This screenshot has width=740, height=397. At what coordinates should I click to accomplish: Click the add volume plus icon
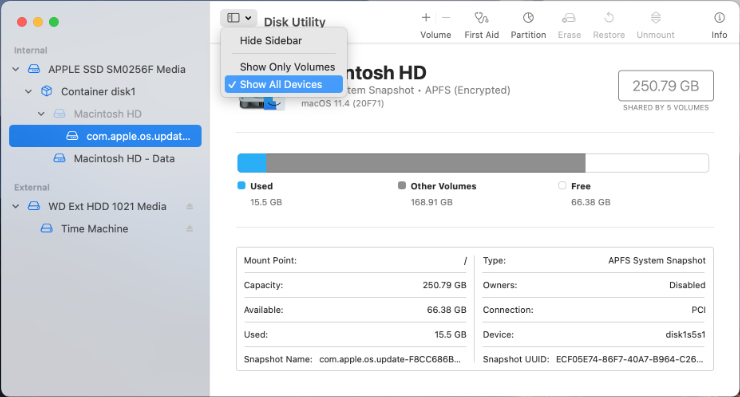tap(426, 18)
